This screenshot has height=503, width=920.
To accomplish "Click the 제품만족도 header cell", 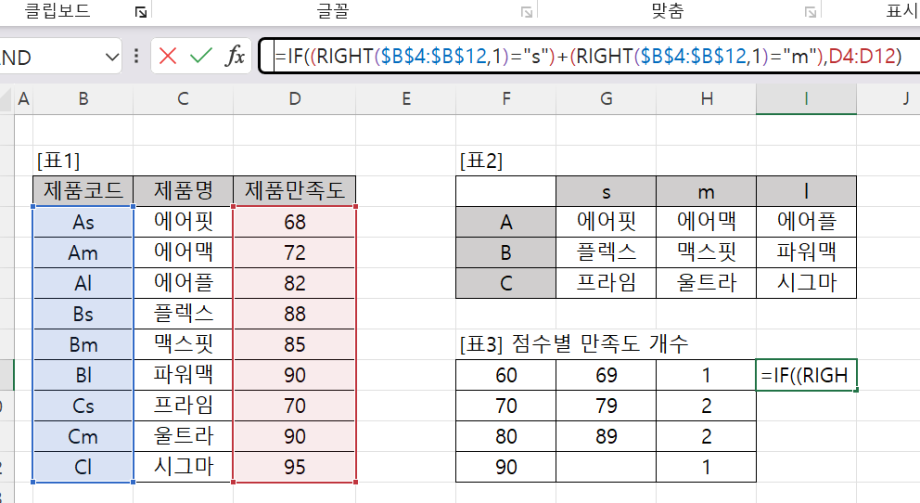I will click(x=294, y=190).
